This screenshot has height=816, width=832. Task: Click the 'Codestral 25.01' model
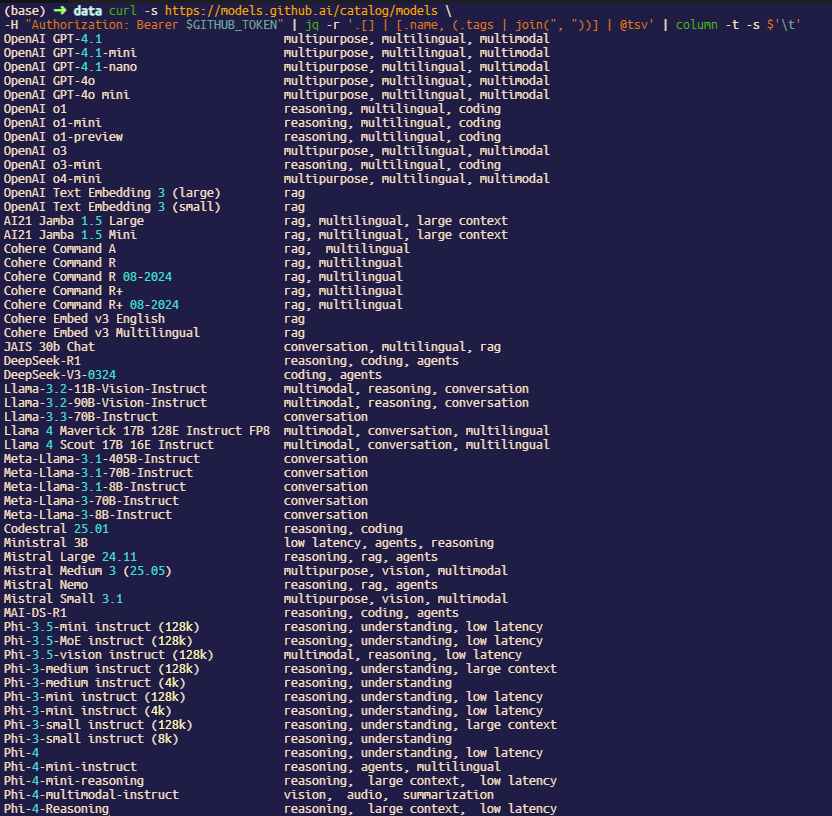point(56,529)
